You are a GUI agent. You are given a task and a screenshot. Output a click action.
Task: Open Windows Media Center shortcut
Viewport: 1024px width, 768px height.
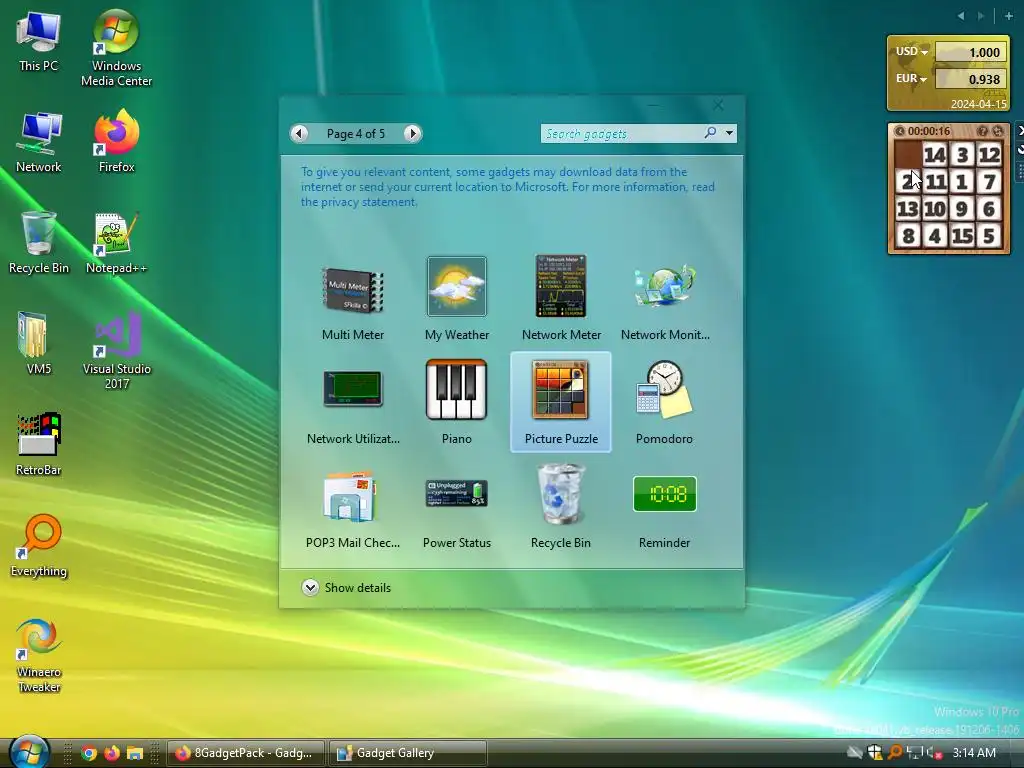tap(116, 49)
